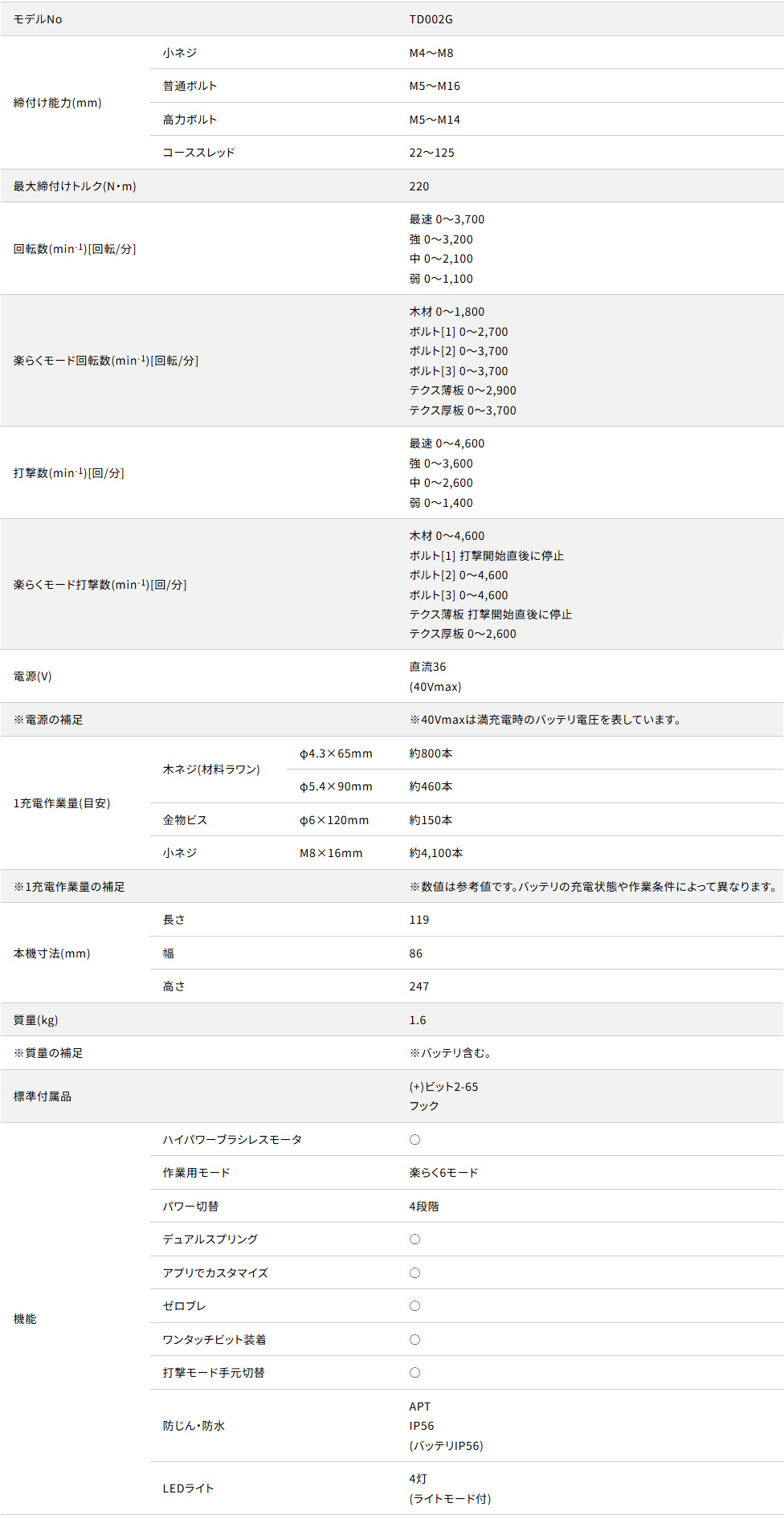Click the 高力ボルト value M5〜M14

(435, 120)
